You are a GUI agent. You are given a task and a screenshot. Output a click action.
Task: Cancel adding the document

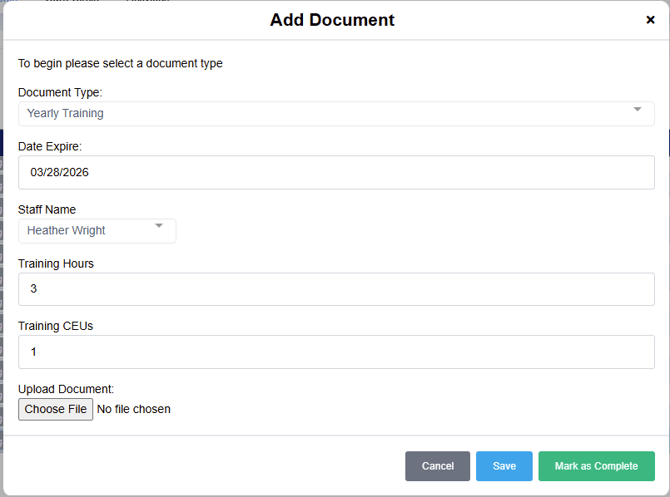(437, 466)
